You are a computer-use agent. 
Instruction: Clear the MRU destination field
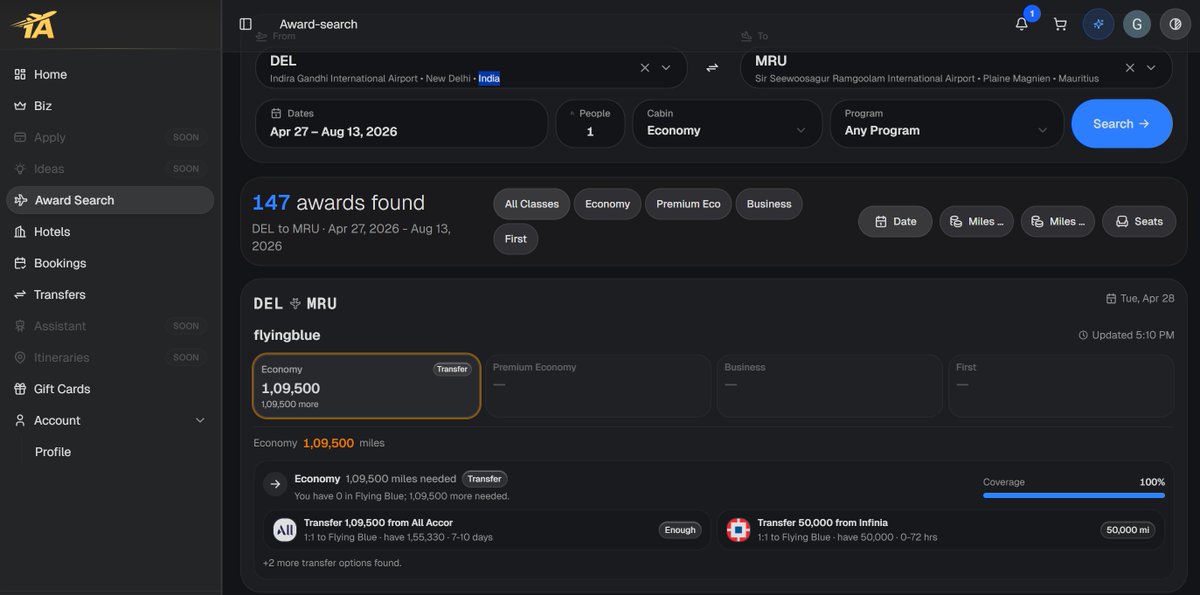pos(1130,68)
